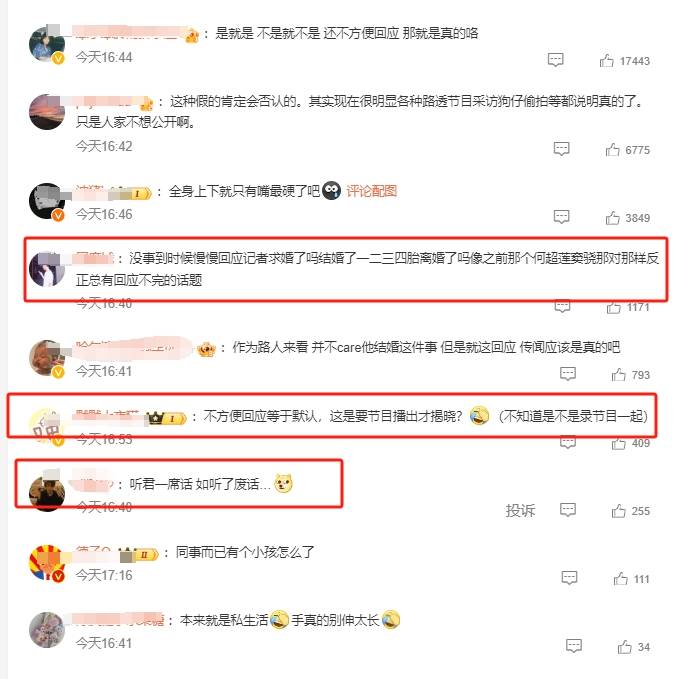Open the first commenter's avatar profile
Viewport: 679px width, 679px height.
pyautogui.click(x=47, y=44)
